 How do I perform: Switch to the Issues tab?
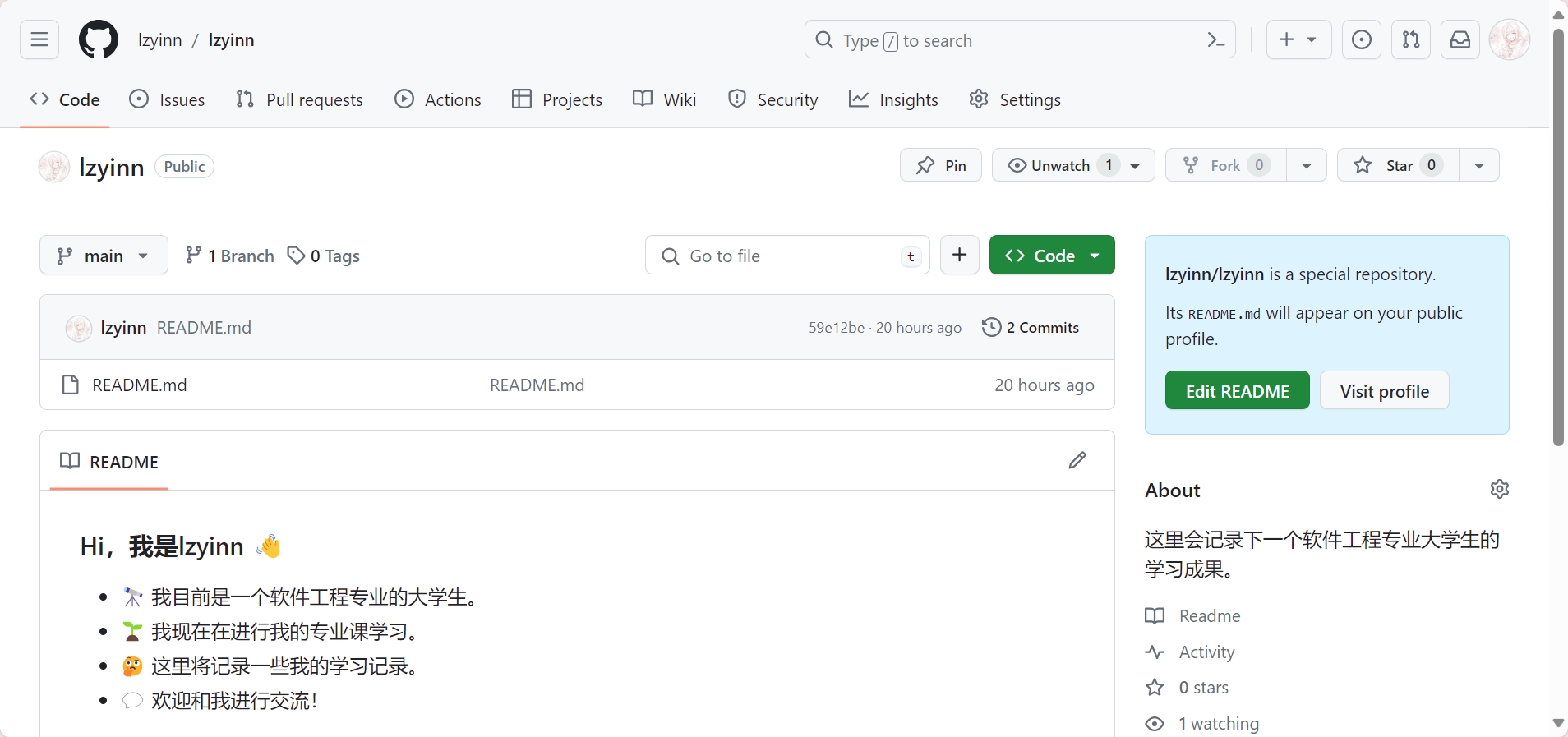(x=167, y=99)
